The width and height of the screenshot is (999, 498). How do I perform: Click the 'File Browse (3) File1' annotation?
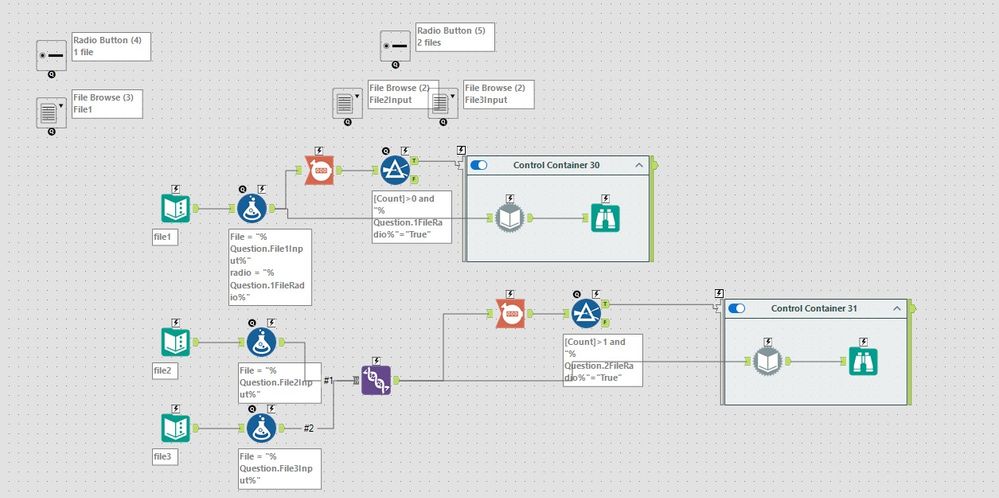pyautogui.click(x=107, y=104)
